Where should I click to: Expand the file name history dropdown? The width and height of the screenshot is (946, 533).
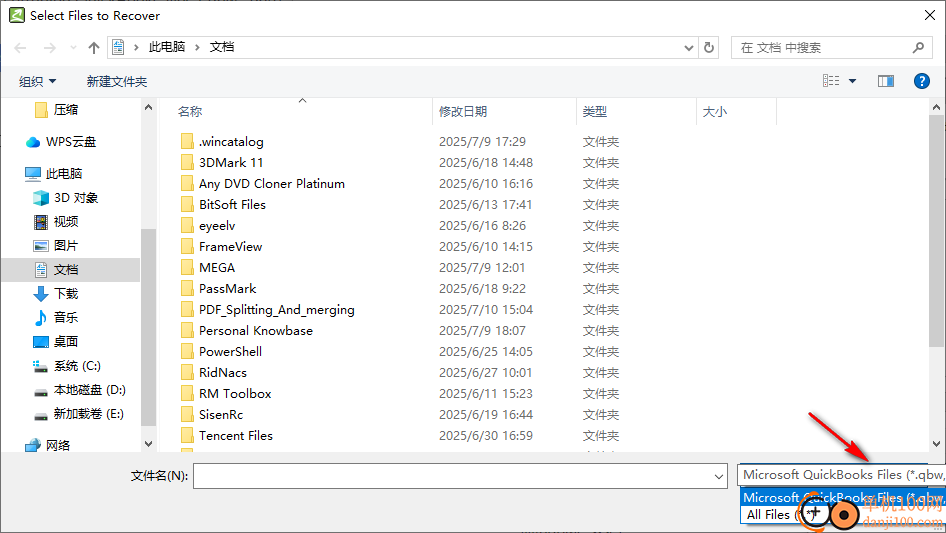pyautogui.click(x=719, y=476)
